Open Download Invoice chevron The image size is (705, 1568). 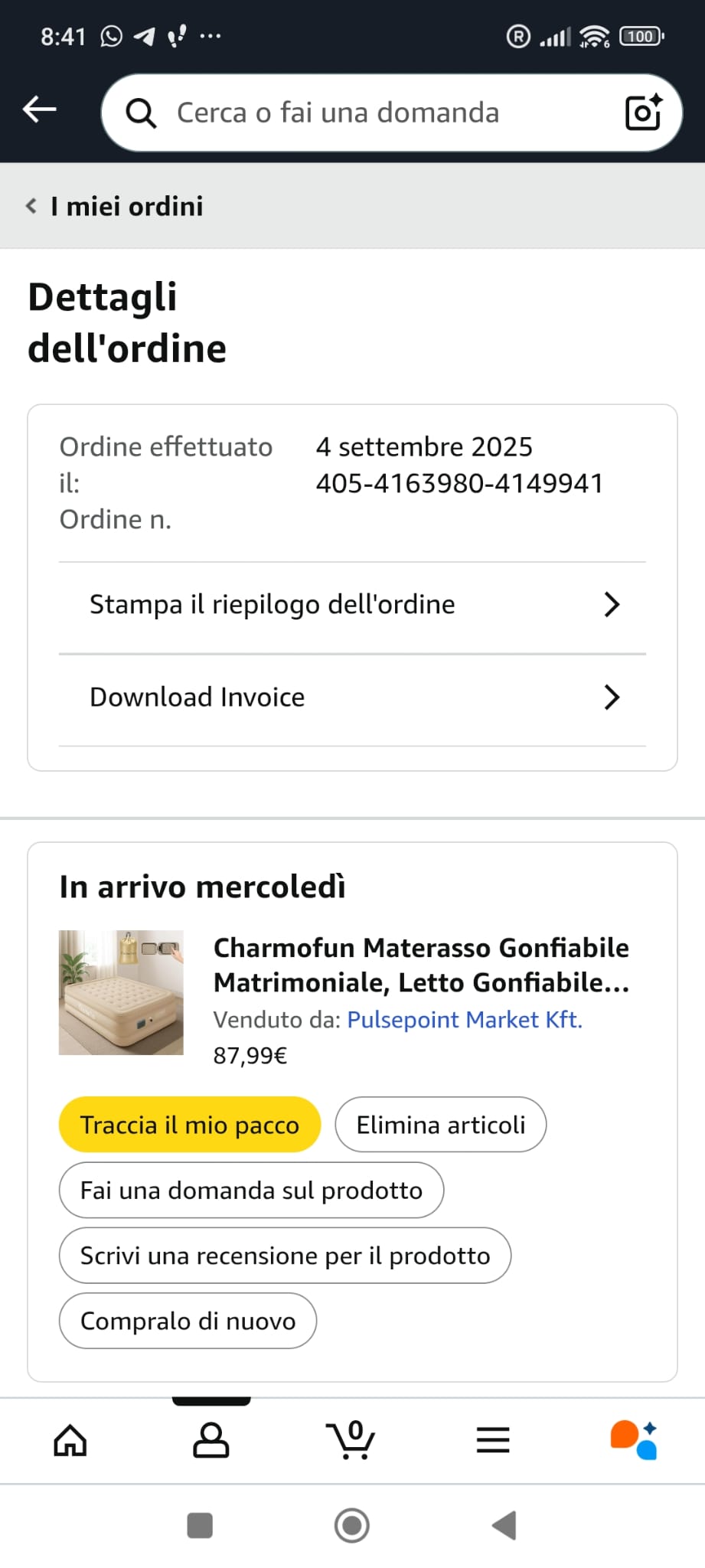pos(611,697)
